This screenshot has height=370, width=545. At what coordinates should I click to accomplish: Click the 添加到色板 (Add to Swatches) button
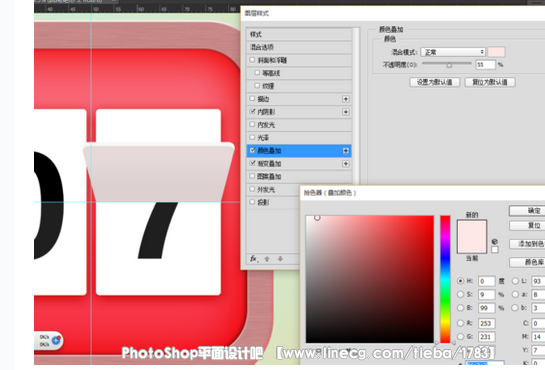[527, 244]
